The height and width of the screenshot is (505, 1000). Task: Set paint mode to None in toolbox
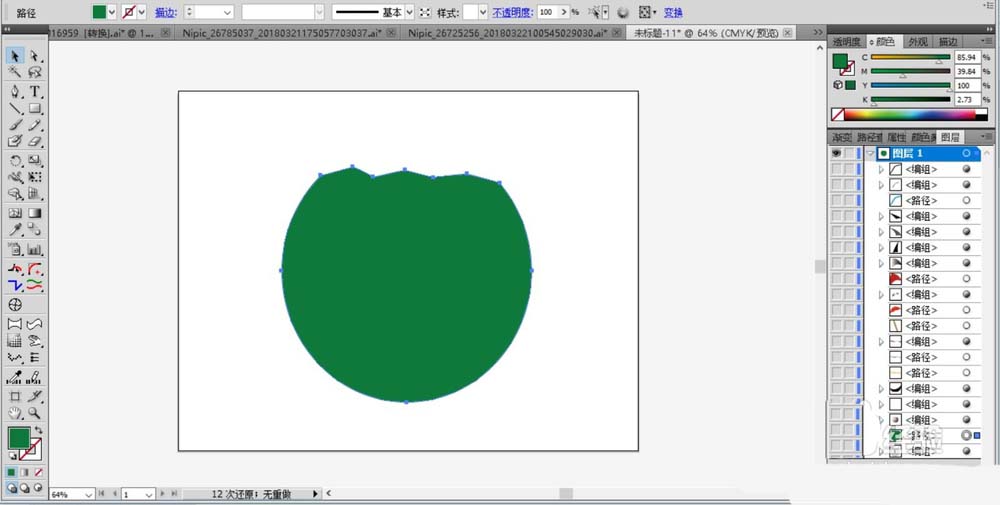click(x=38, y=472)
